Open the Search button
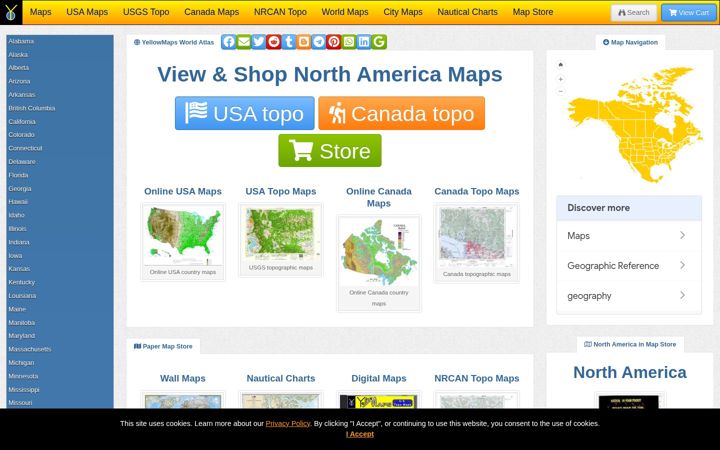Viewport: 720px width, 450px height. click(634, 12)
